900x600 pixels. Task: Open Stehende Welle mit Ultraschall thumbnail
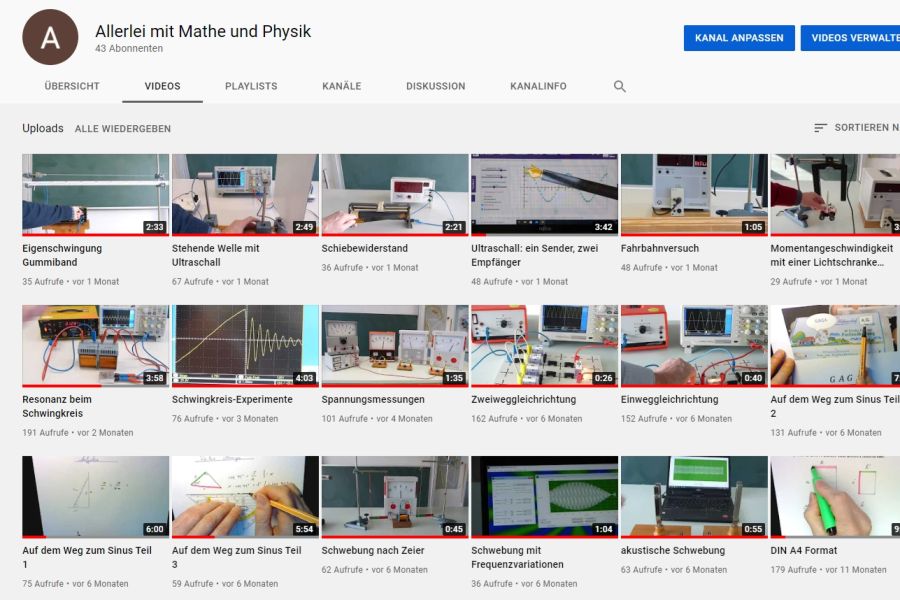pos(245,195)
